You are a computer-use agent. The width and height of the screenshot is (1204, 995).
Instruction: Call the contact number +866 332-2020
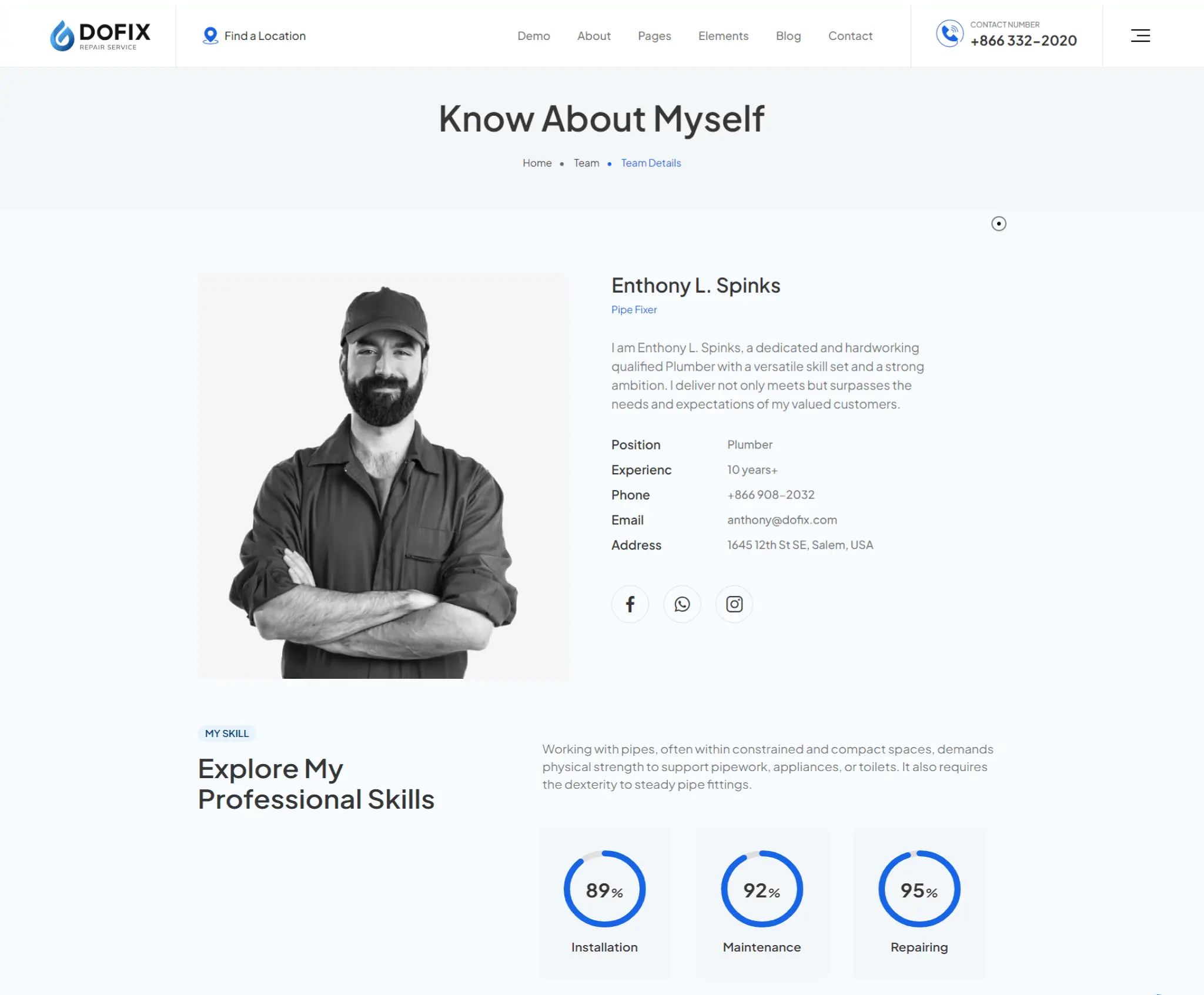pos(1023,41)
